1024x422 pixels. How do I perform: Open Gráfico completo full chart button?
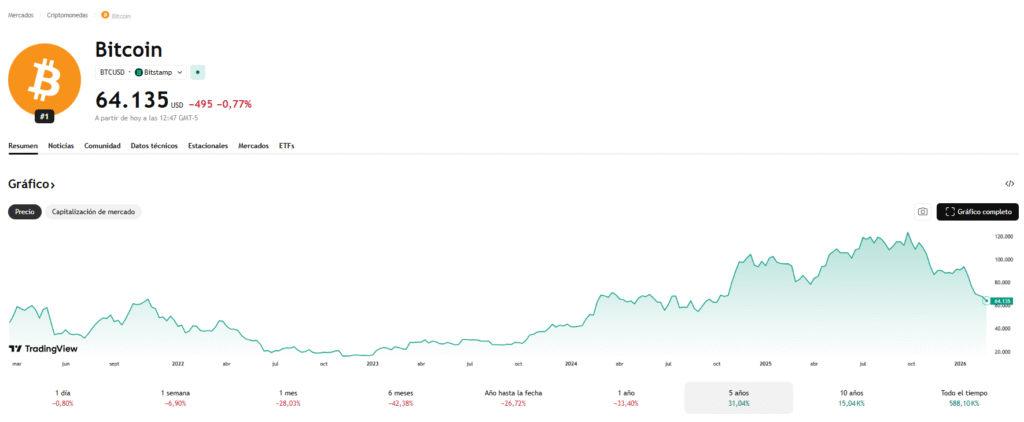pyautogui.click(x=977, y=212)
